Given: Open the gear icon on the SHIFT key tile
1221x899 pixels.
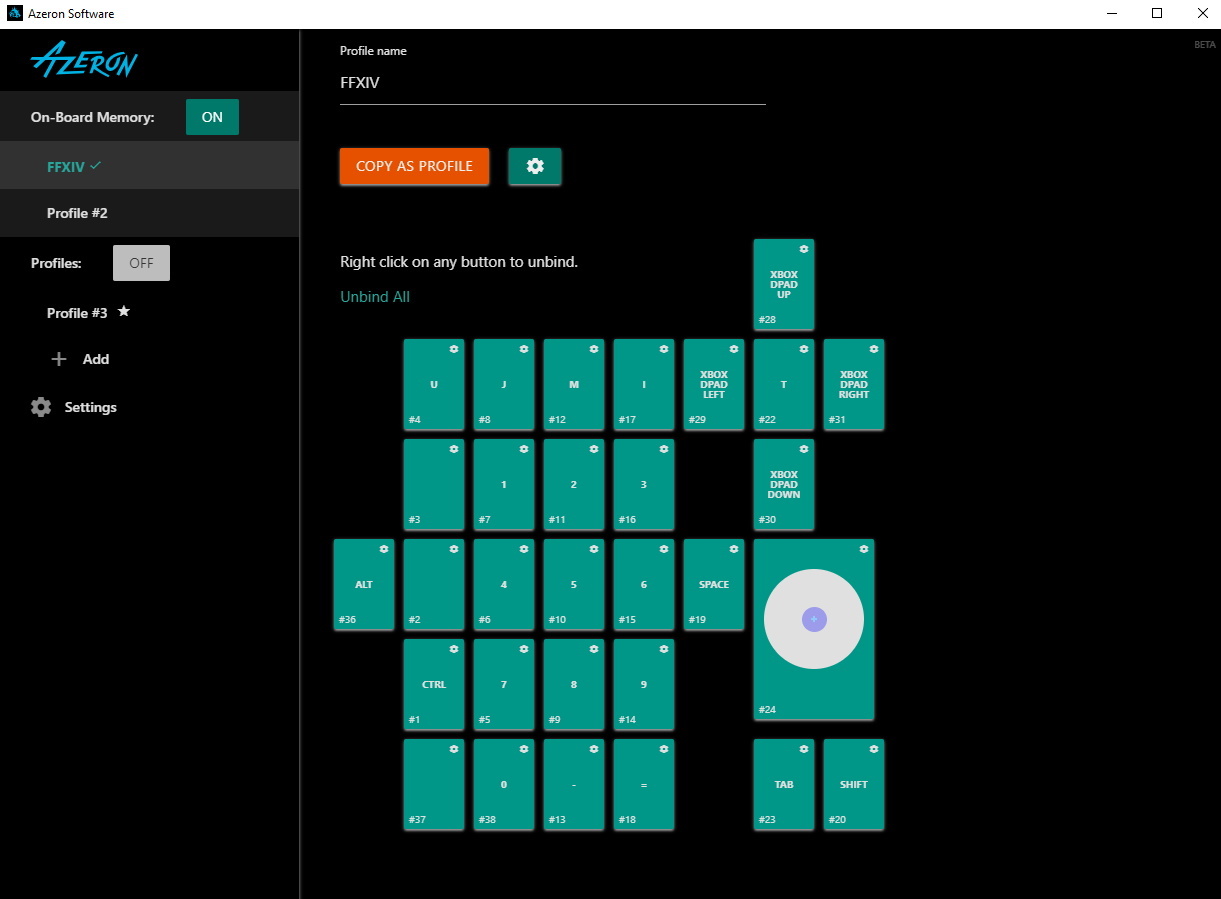Looking at the screenshot, I should [x=874, y=749].
